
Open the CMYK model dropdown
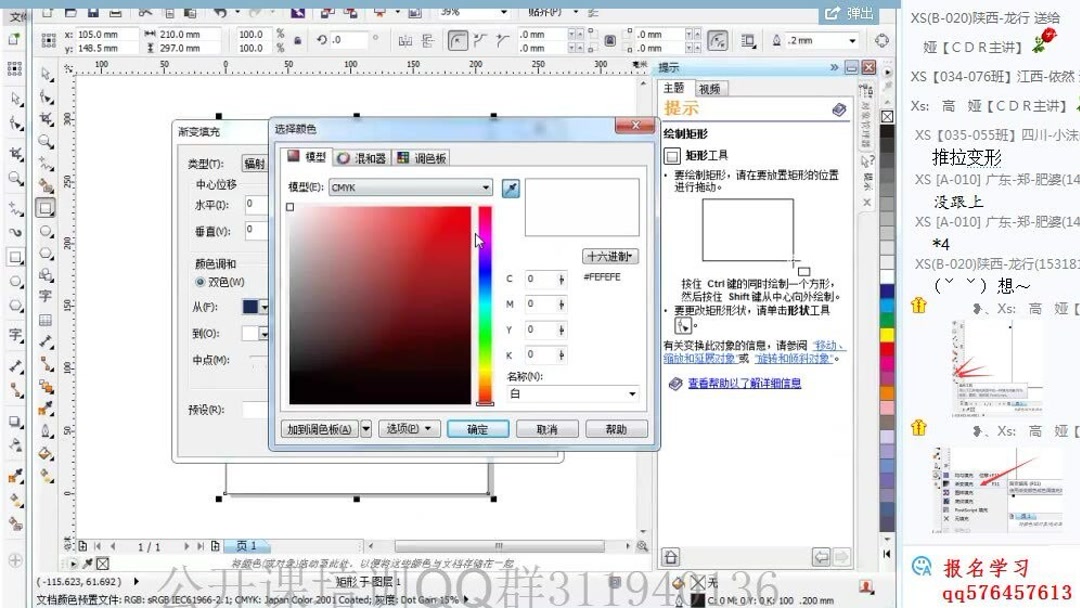485,187
